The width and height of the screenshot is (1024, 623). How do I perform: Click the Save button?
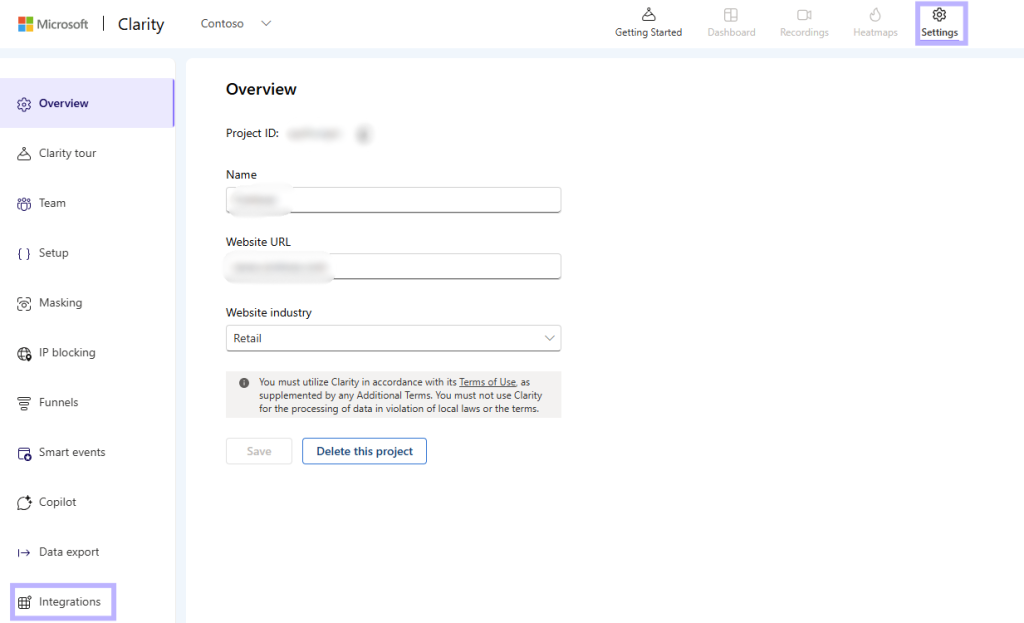(259, 451)
